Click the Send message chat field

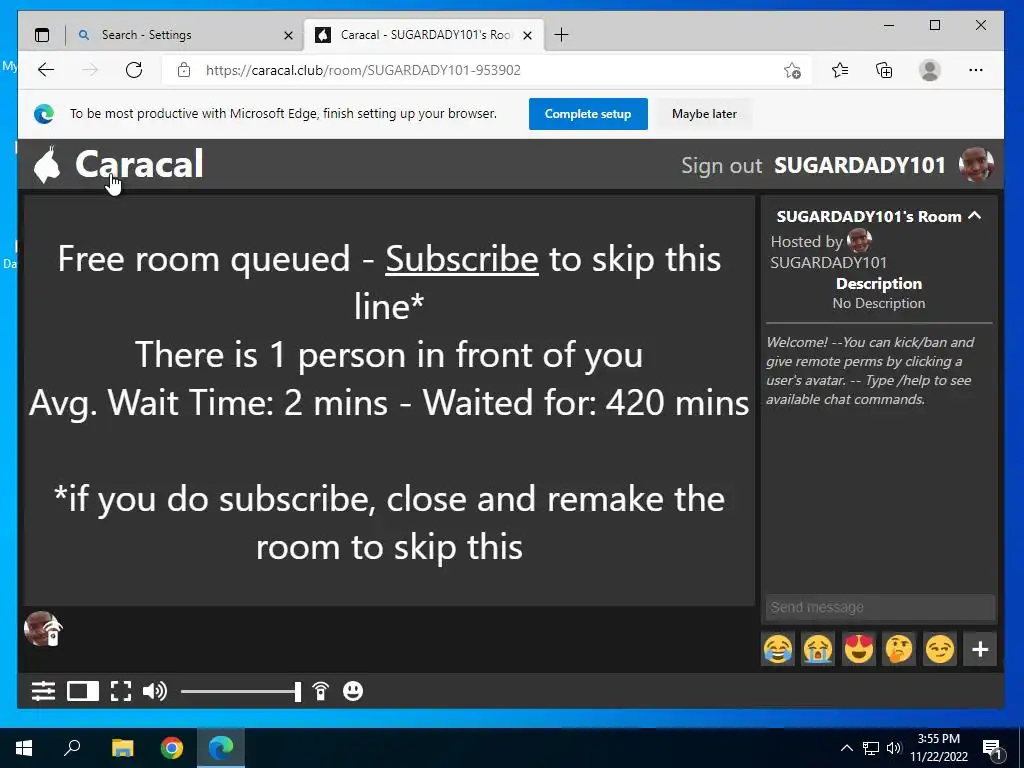coord(880,607)
